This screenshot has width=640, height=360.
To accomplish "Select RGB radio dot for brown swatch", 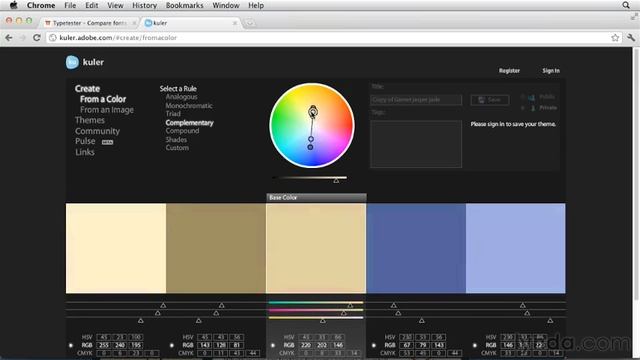I will pos(171,345).
